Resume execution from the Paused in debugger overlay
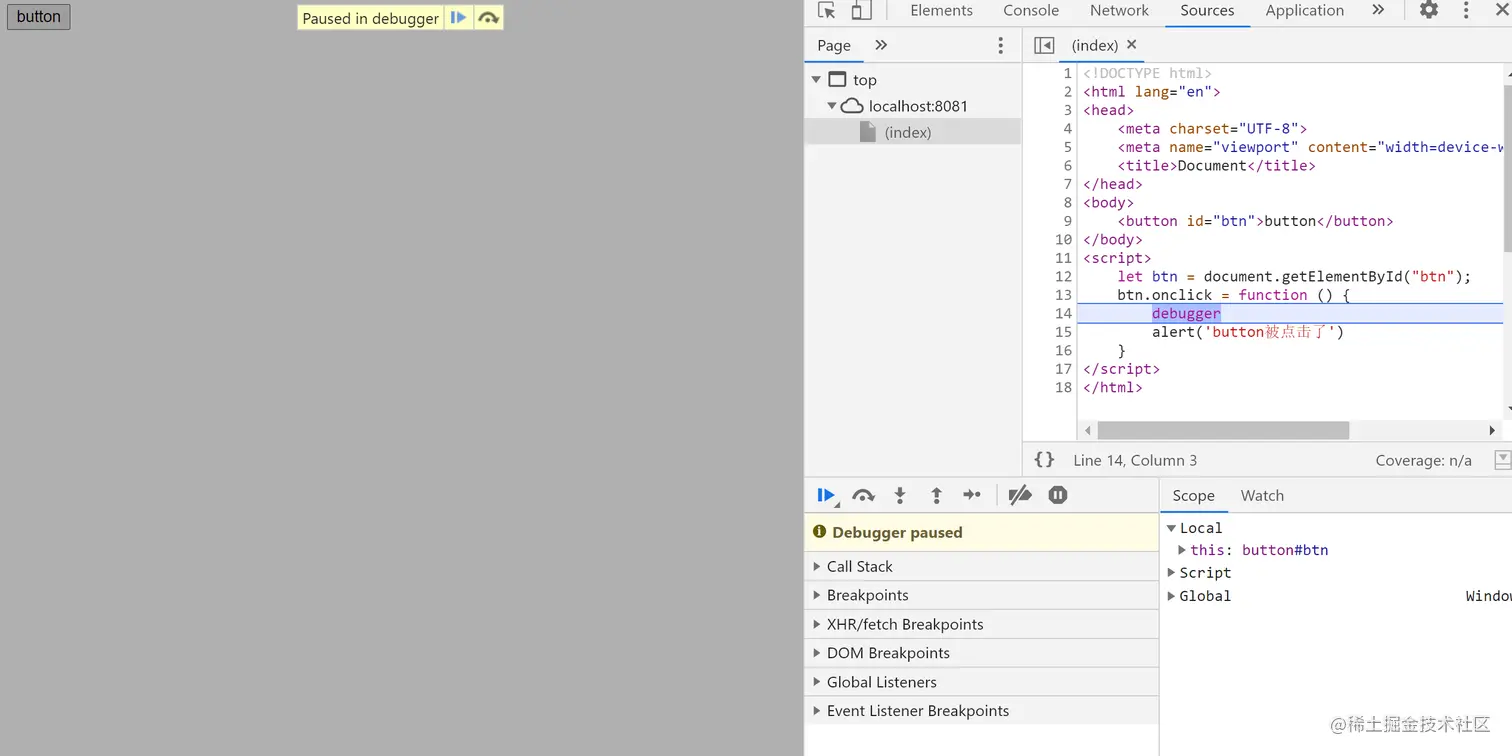Image resolution: width=1512 pixels, height=756 pixels. point(458,18)
